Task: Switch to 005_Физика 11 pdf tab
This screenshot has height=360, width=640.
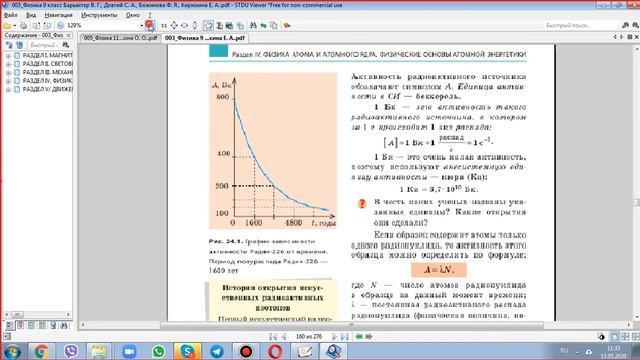Action: [x=120, y=38]
